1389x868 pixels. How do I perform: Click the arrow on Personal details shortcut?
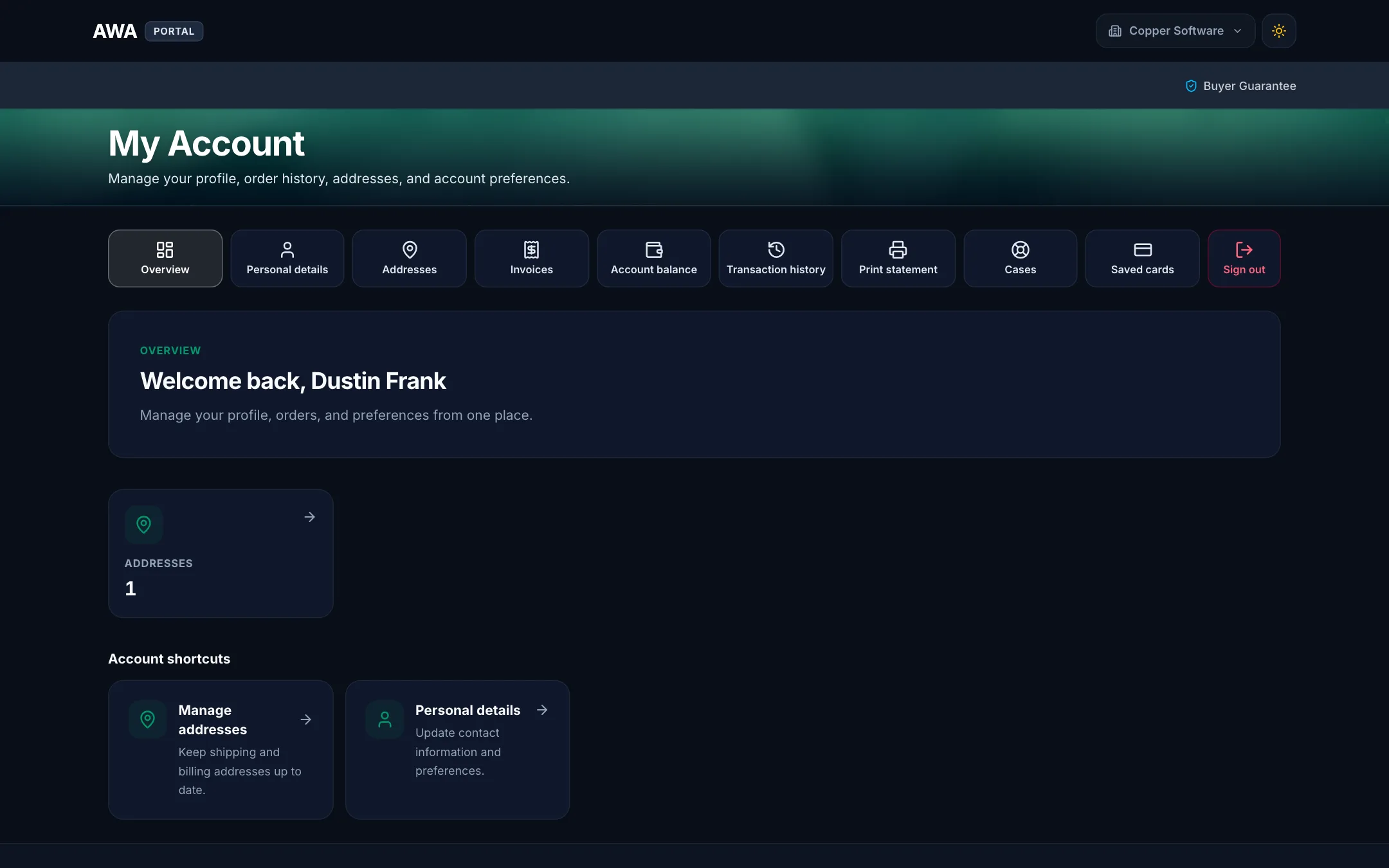(x=543, y=710)
